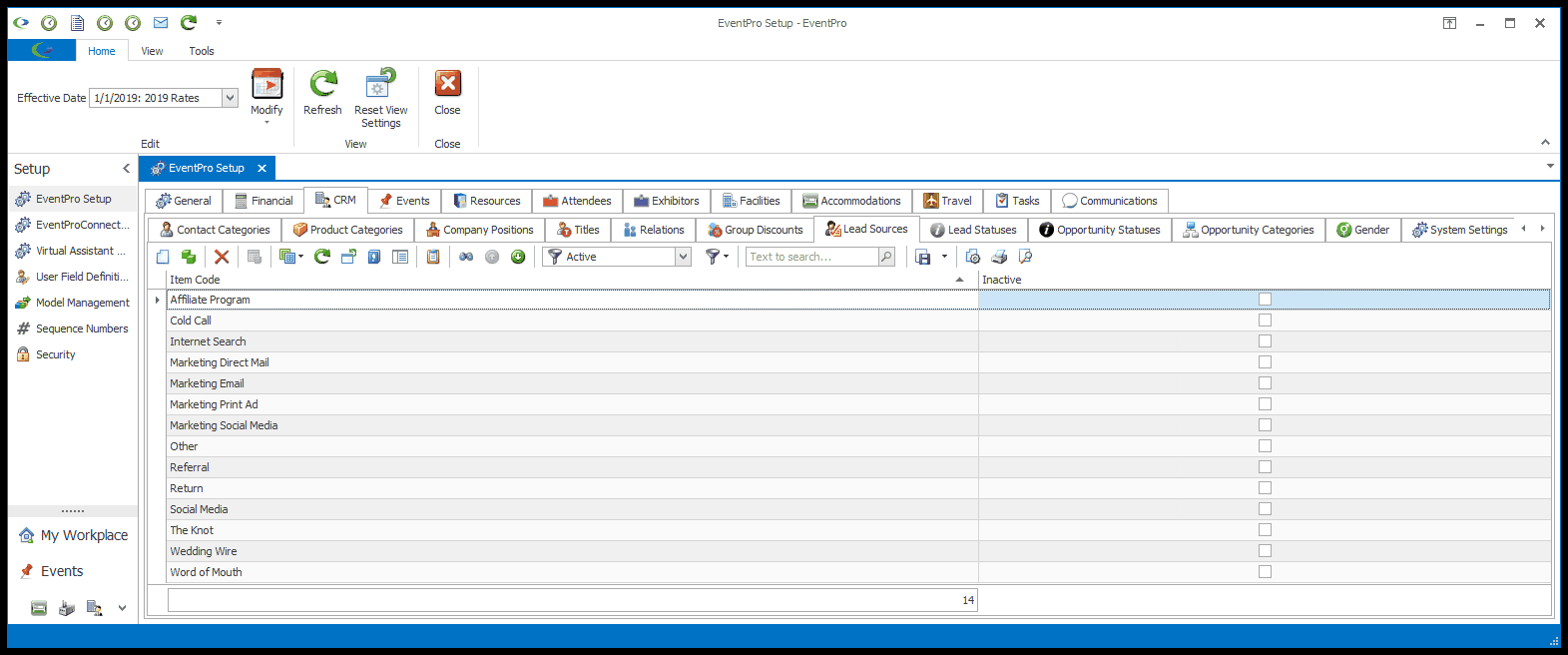Click the clipboard paste icon in grid toolbar
The image size is (1568, 655).
coord(433,257)
